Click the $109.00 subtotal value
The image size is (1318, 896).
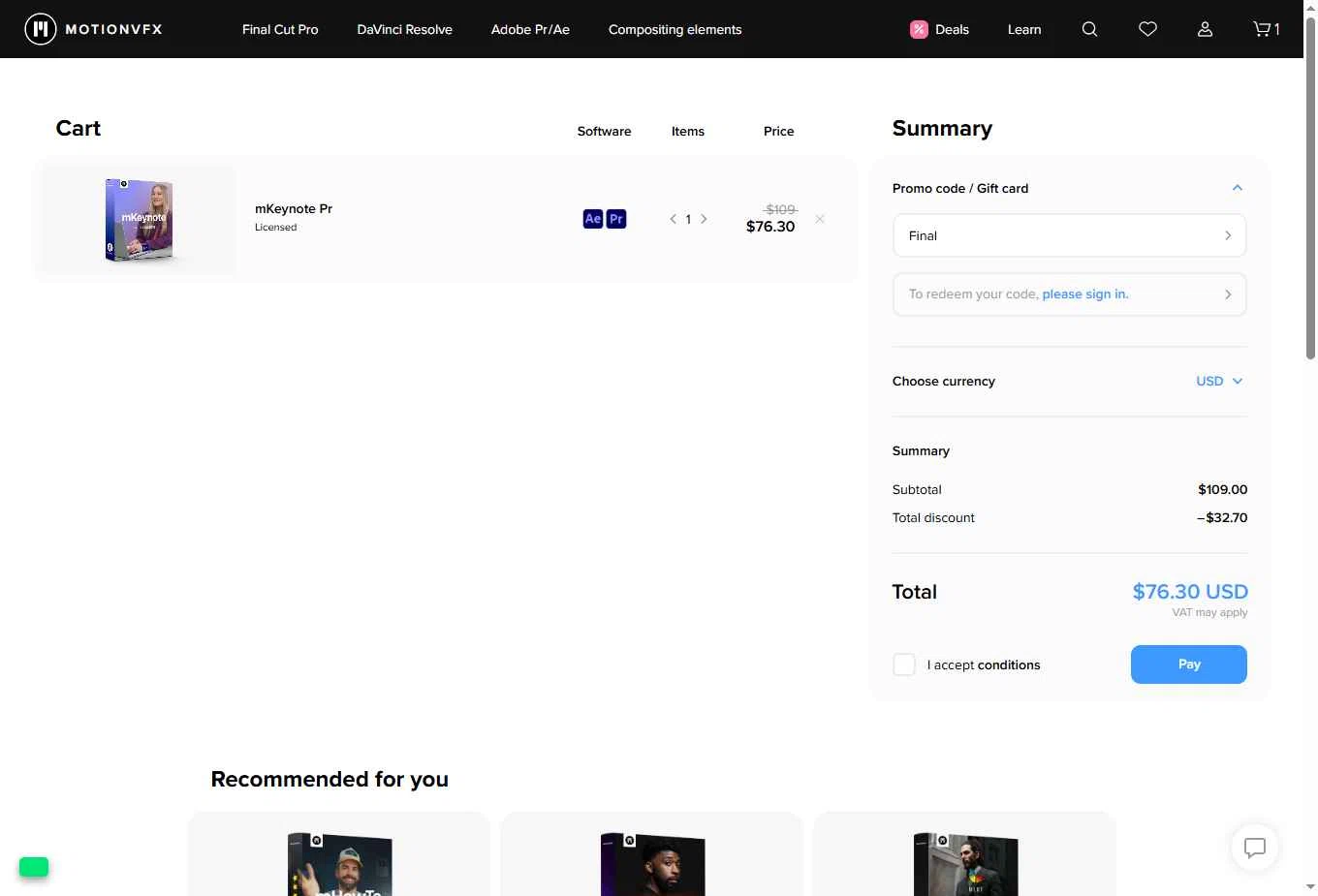tap(1223, 489)
